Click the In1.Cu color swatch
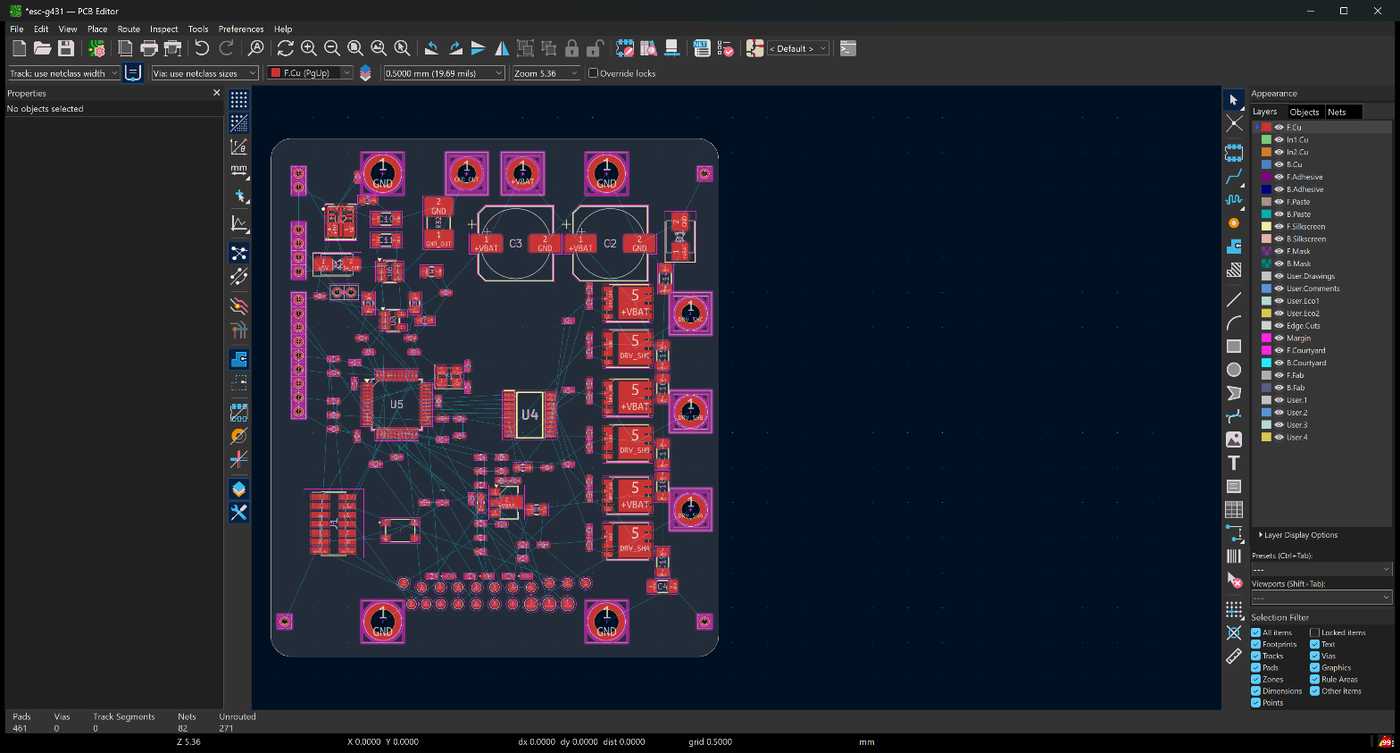 pyautogui.click(x=1266, y=140)
